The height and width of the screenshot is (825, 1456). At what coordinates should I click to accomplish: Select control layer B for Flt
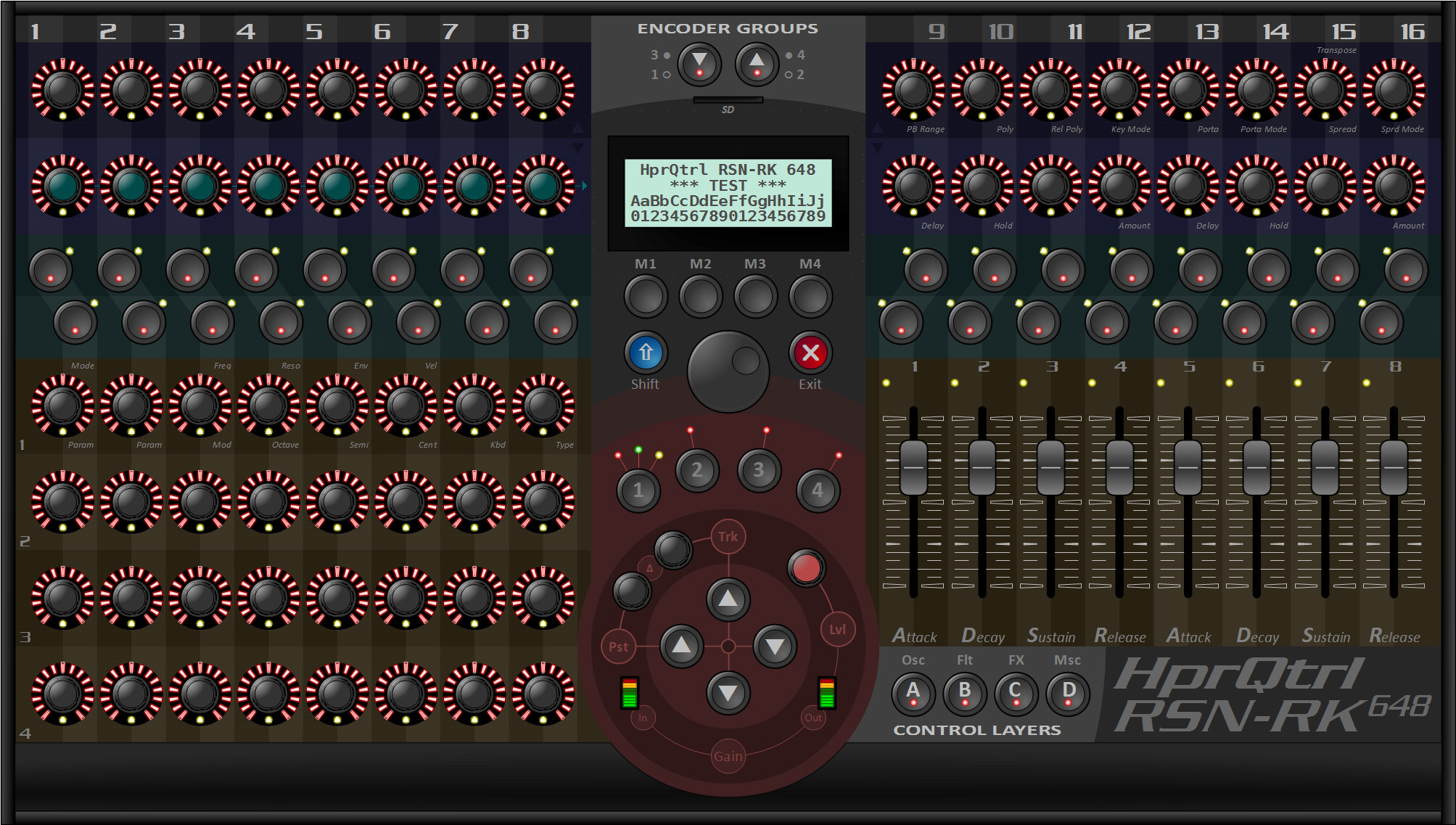(964, 693)
